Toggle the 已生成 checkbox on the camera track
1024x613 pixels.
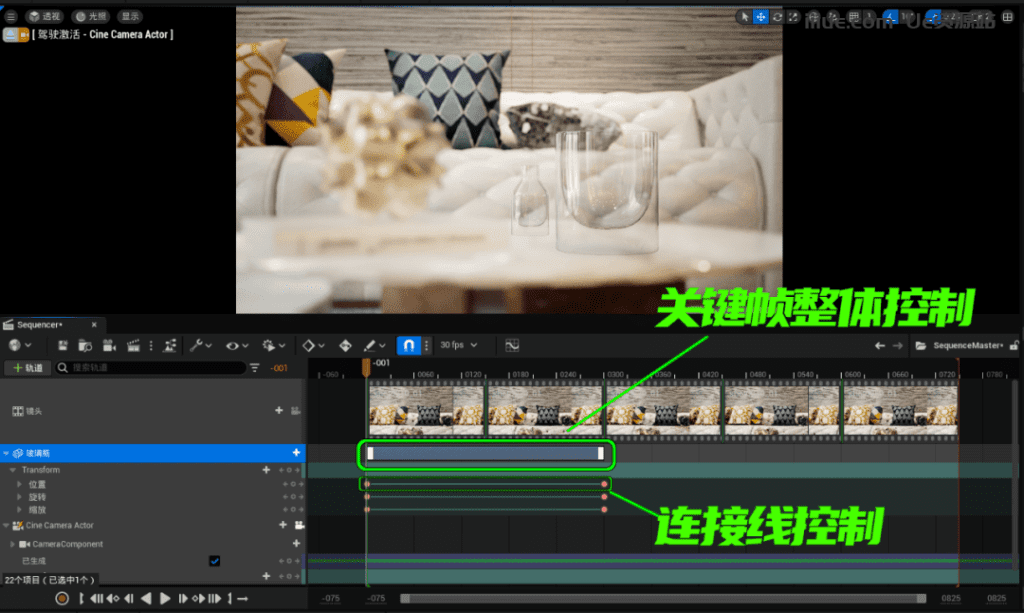click(x=214, y=561)
